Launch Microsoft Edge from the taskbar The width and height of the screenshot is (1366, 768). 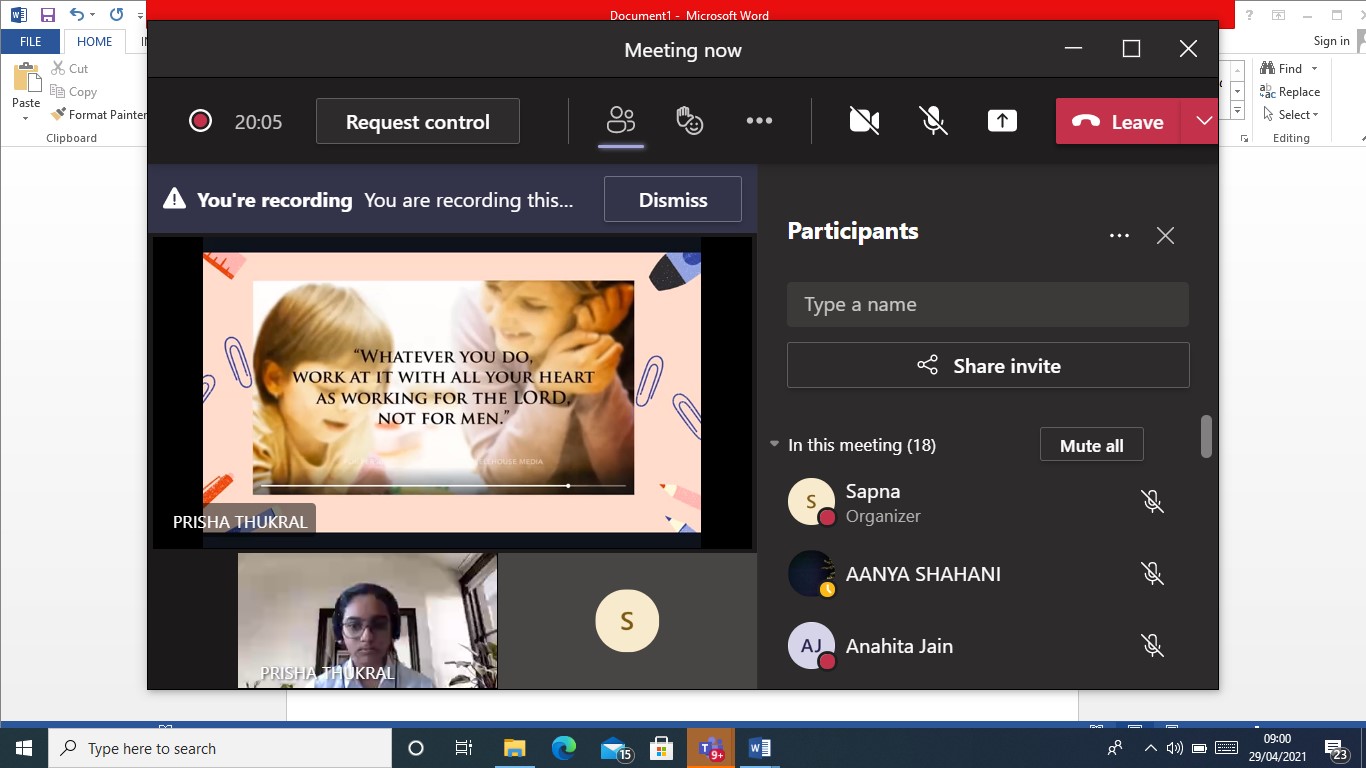click(x=564, y=748)
